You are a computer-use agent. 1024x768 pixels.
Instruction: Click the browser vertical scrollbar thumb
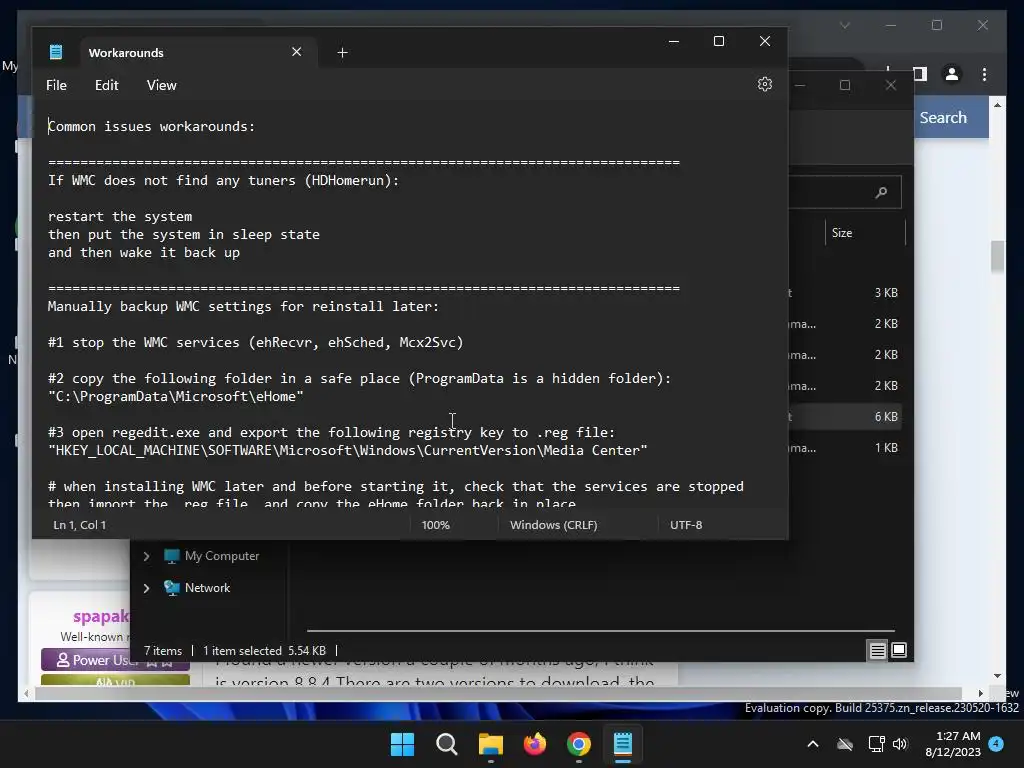coord(997,257)
